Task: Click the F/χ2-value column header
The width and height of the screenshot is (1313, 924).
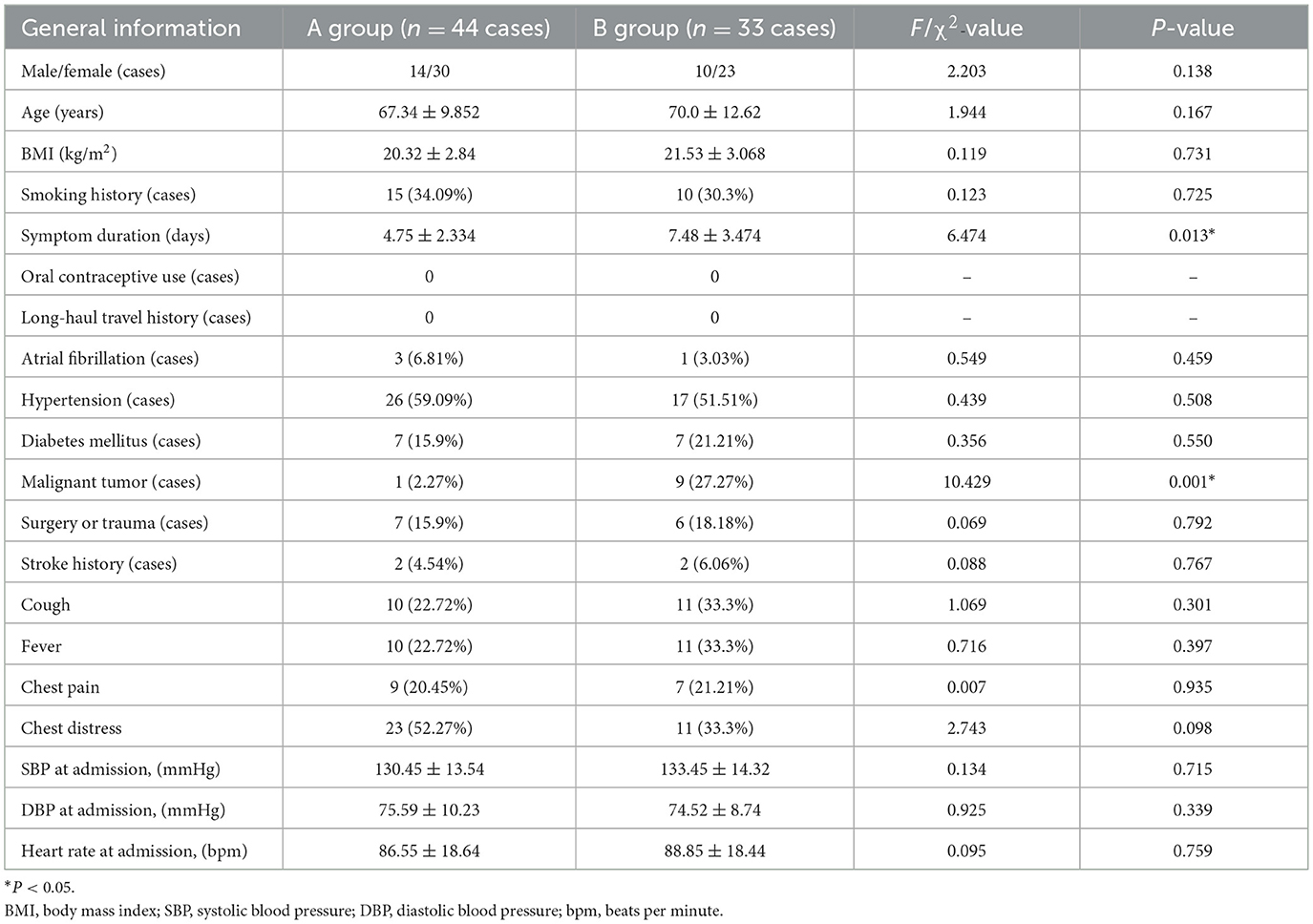Action: pyautogui.click(x=966, y=28)
